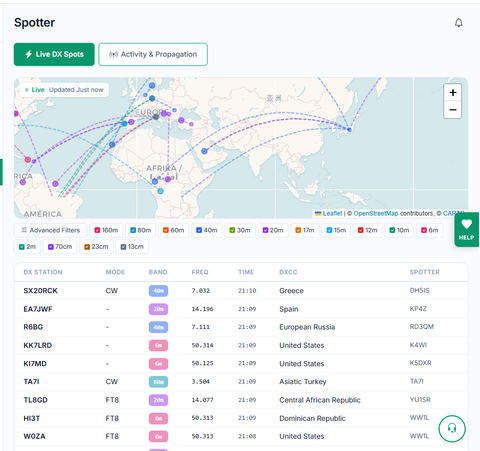Open the OpenStreetMap attribution link
The width and height of the screenshot is (480, 451).
[x=376, y=213]
